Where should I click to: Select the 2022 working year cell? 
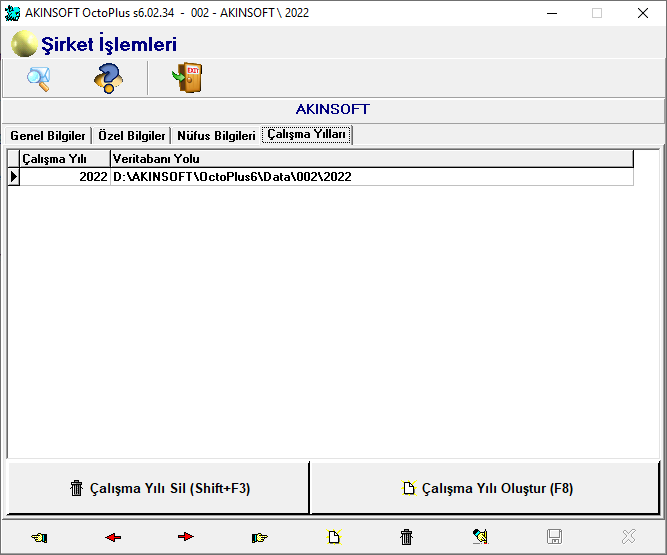coord(65,177)
